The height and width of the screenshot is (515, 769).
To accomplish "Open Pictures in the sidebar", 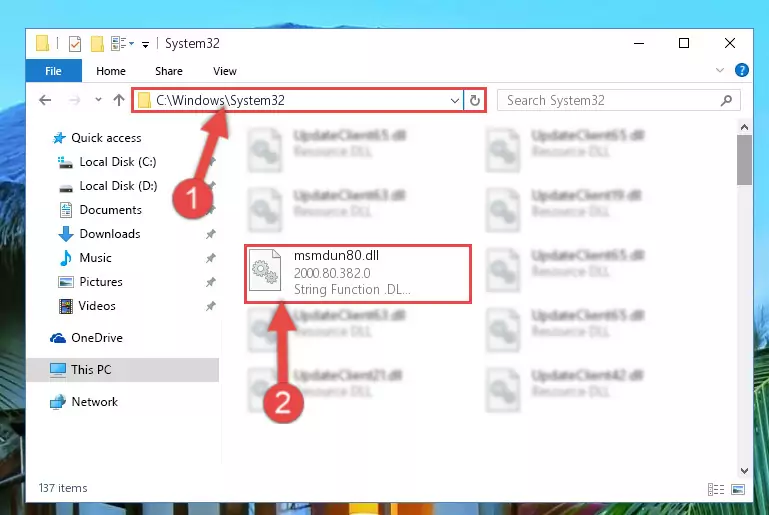I will click(101, 282).
